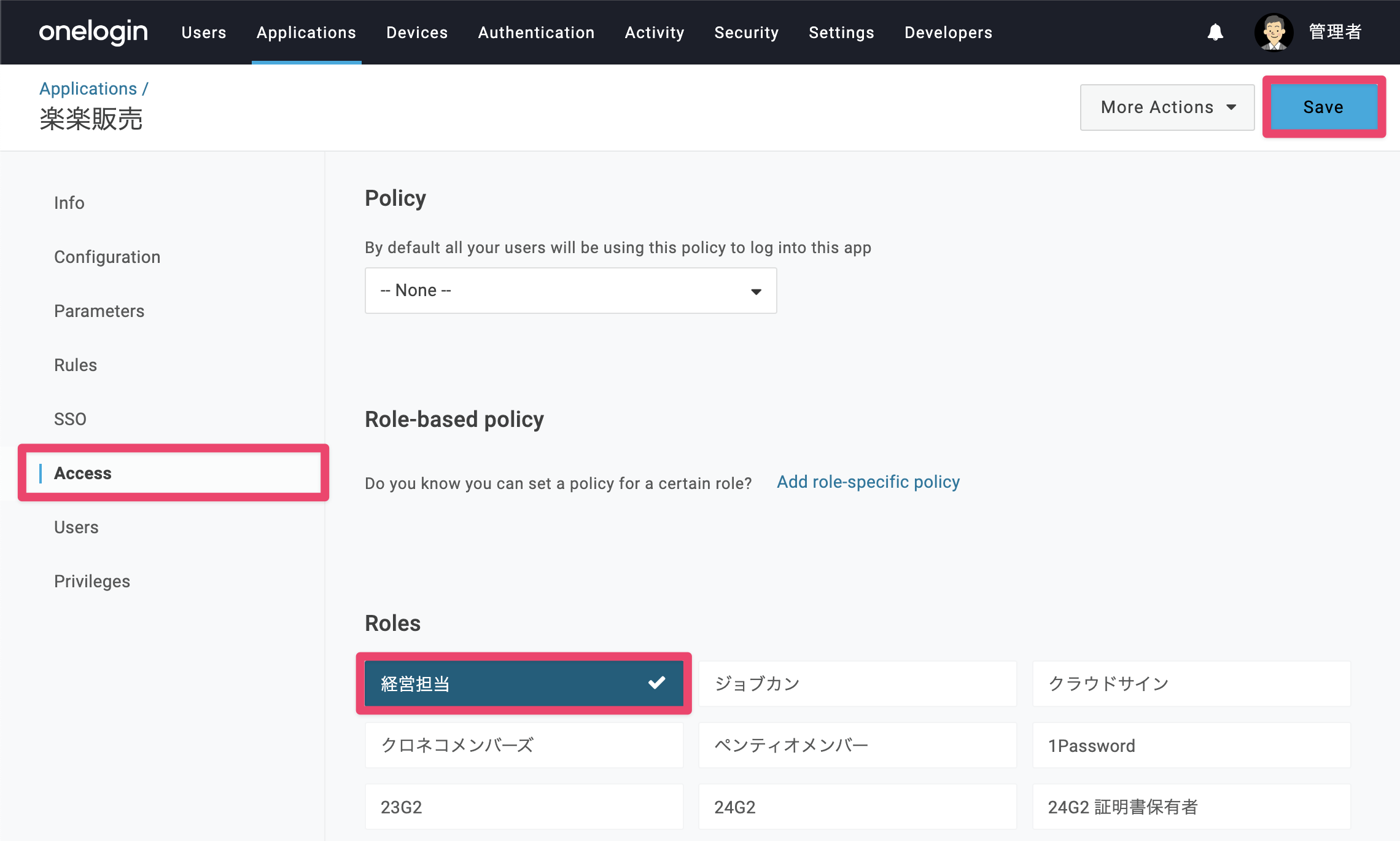
Task: Open the policy dropdown showing None
Action: [571, 291]
